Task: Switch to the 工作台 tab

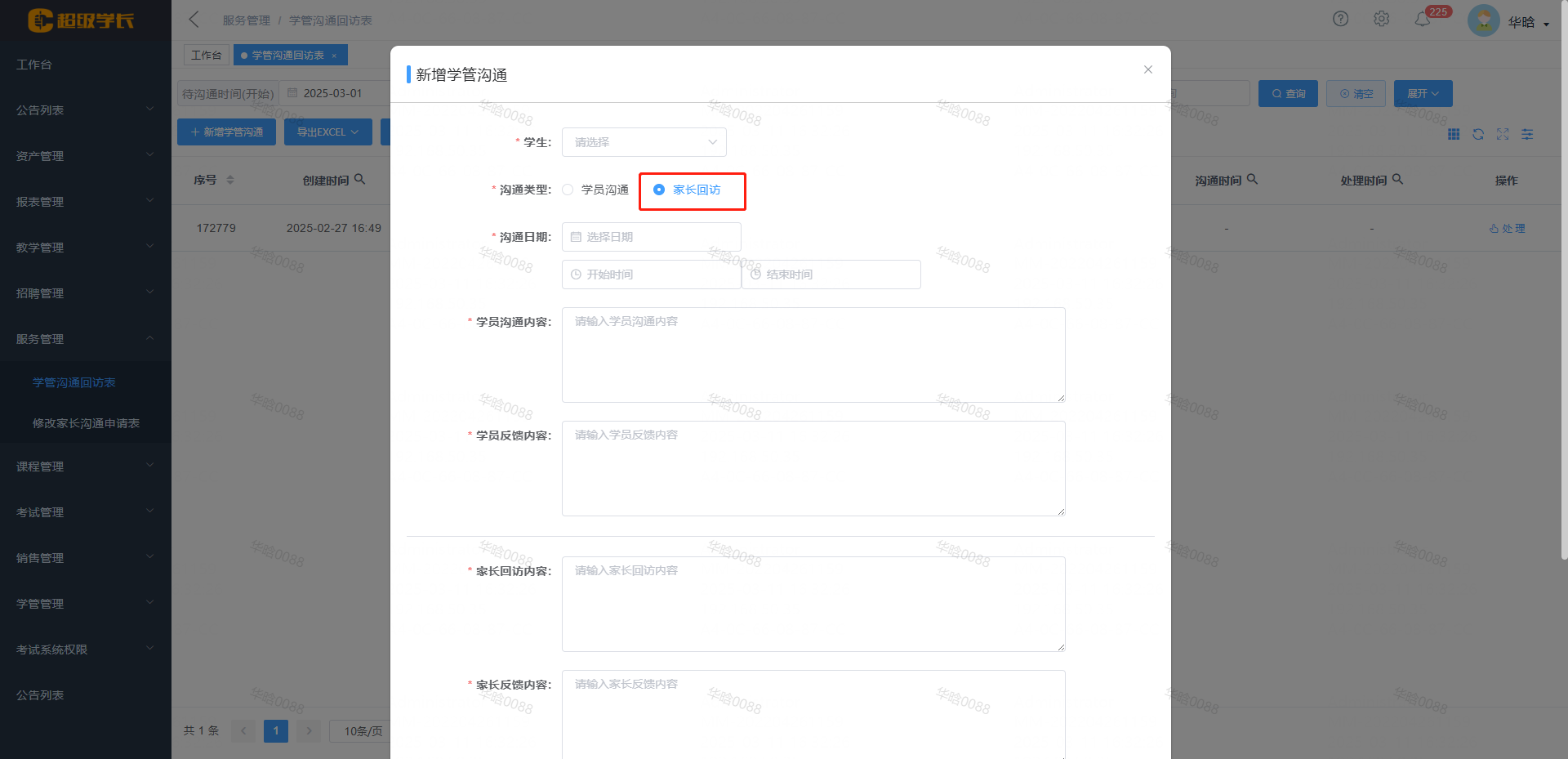Action: 206,55
